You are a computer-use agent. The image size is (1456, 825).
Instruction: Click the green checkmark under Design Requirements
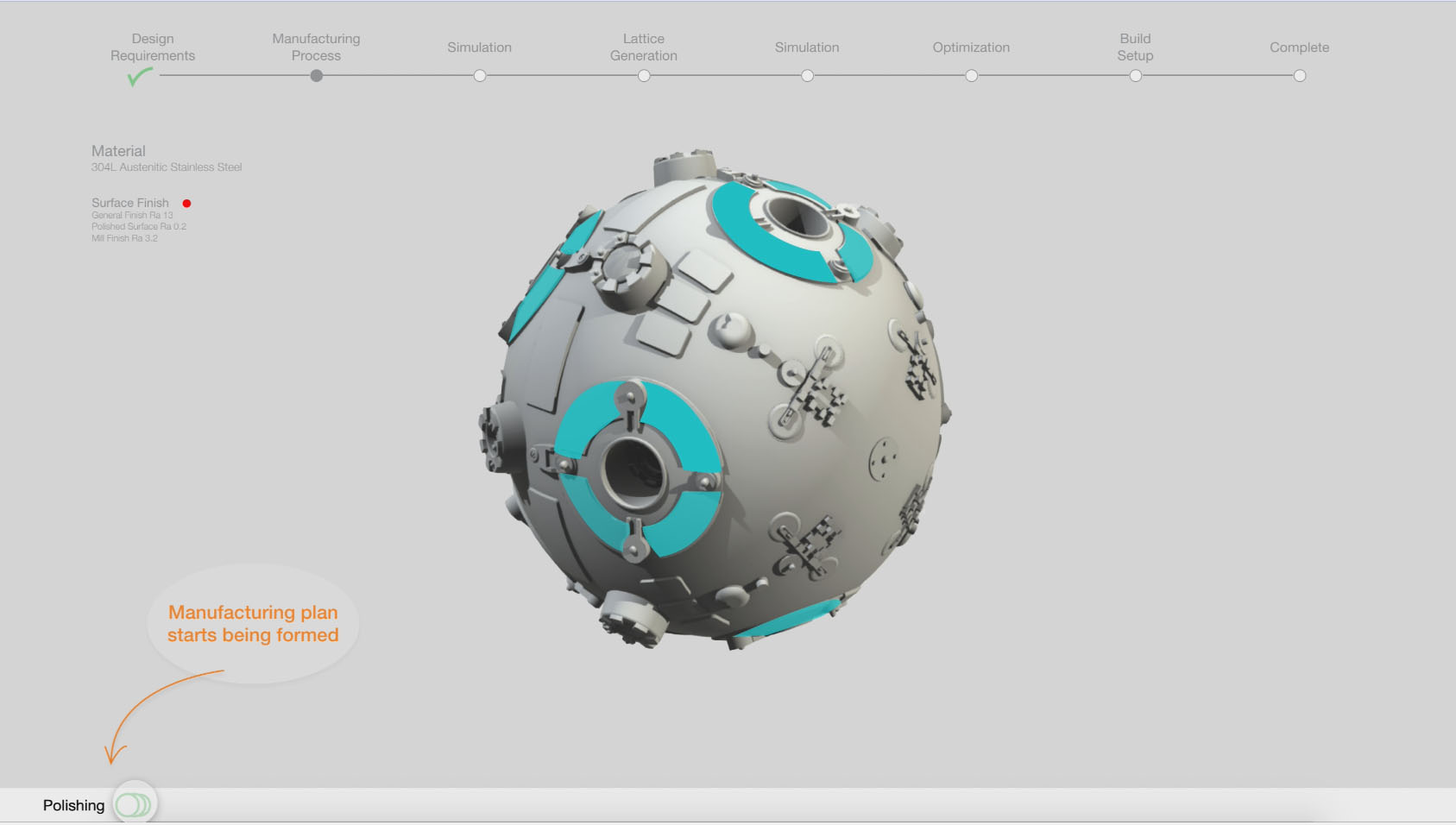pyautogui.click(x=139, y=77)
